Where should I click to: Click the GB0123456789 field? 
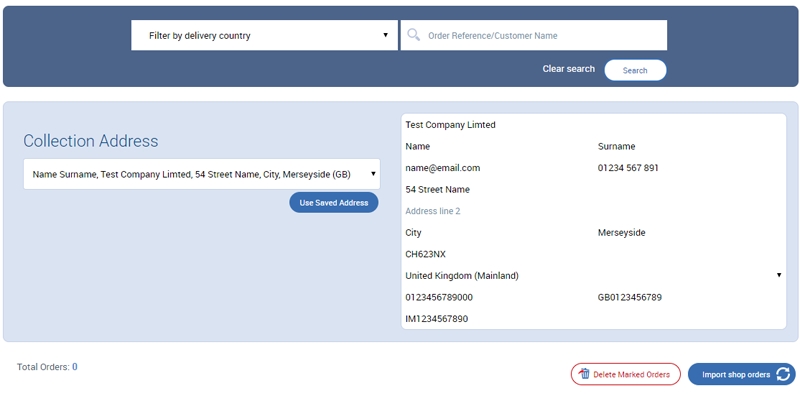point(690,297)
